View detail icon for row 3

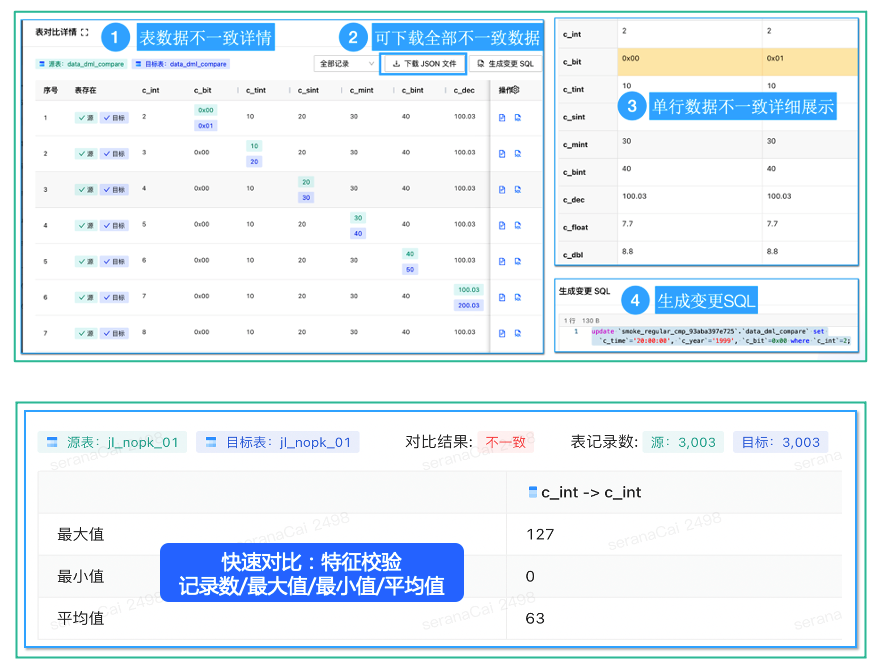click(502, 190)
